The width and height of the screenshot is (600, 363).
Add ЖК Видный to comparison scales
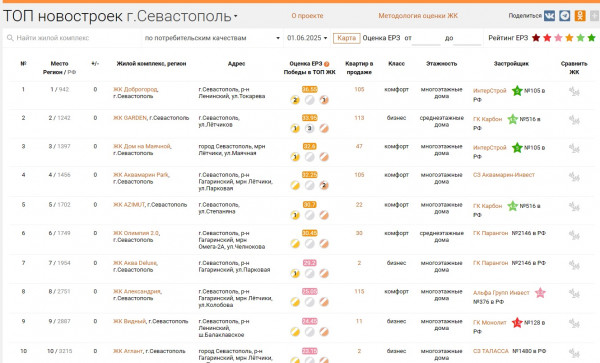coord(574,323)
